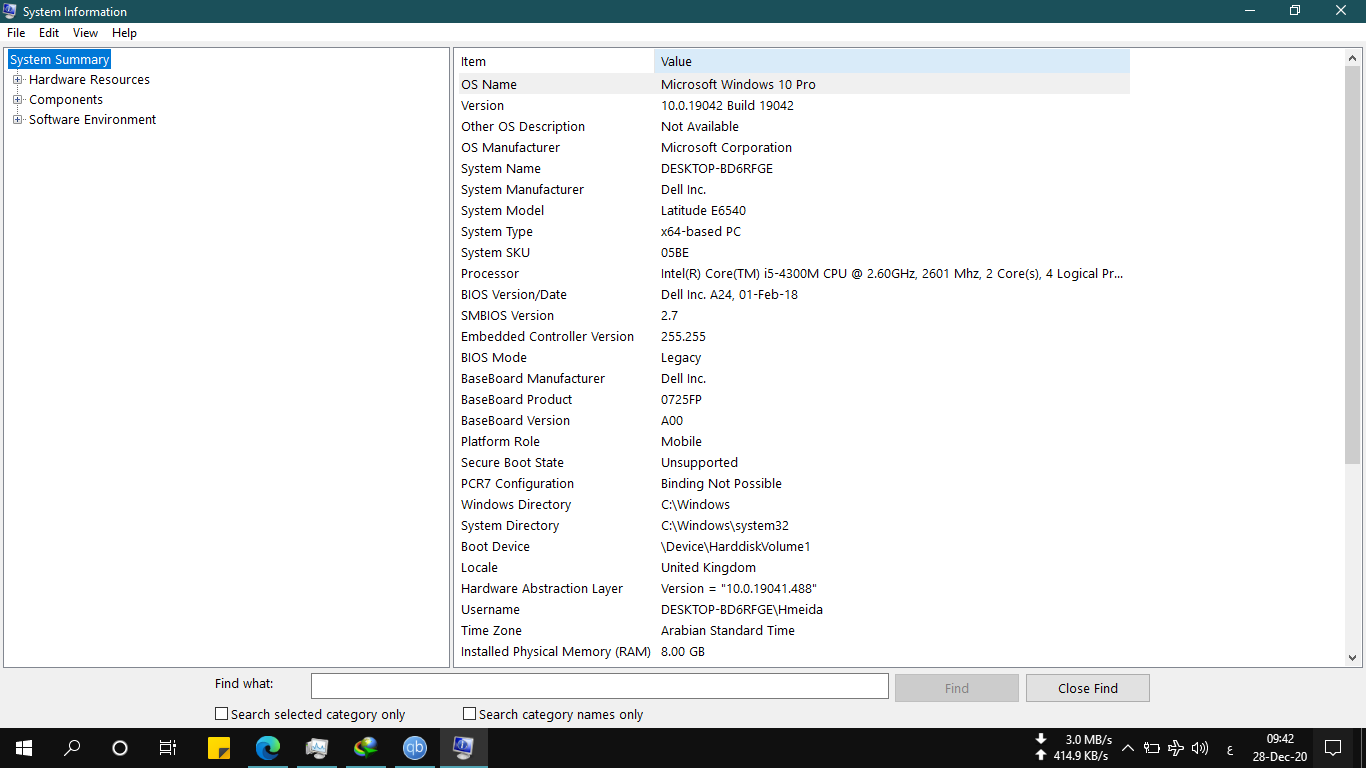Select Hardware Resources tree item
The image size is (1366, 768).
(89, 80)
